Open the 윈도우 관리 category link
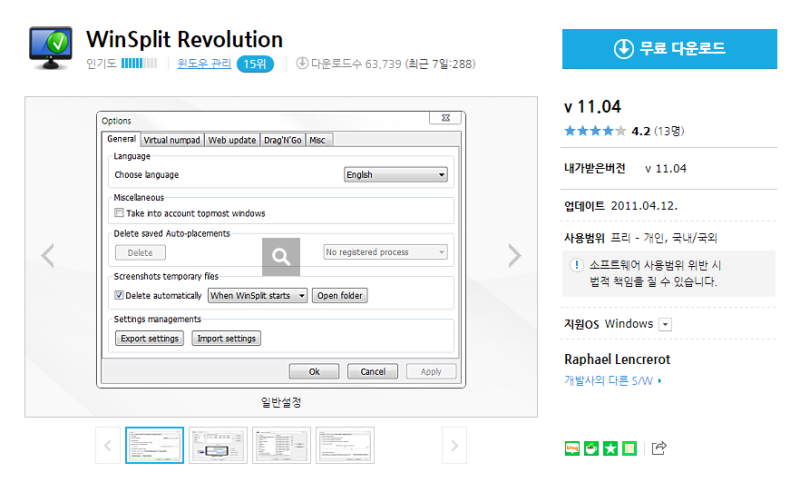The width and height of the screenshot is (800, 502). tap(204, 64)
